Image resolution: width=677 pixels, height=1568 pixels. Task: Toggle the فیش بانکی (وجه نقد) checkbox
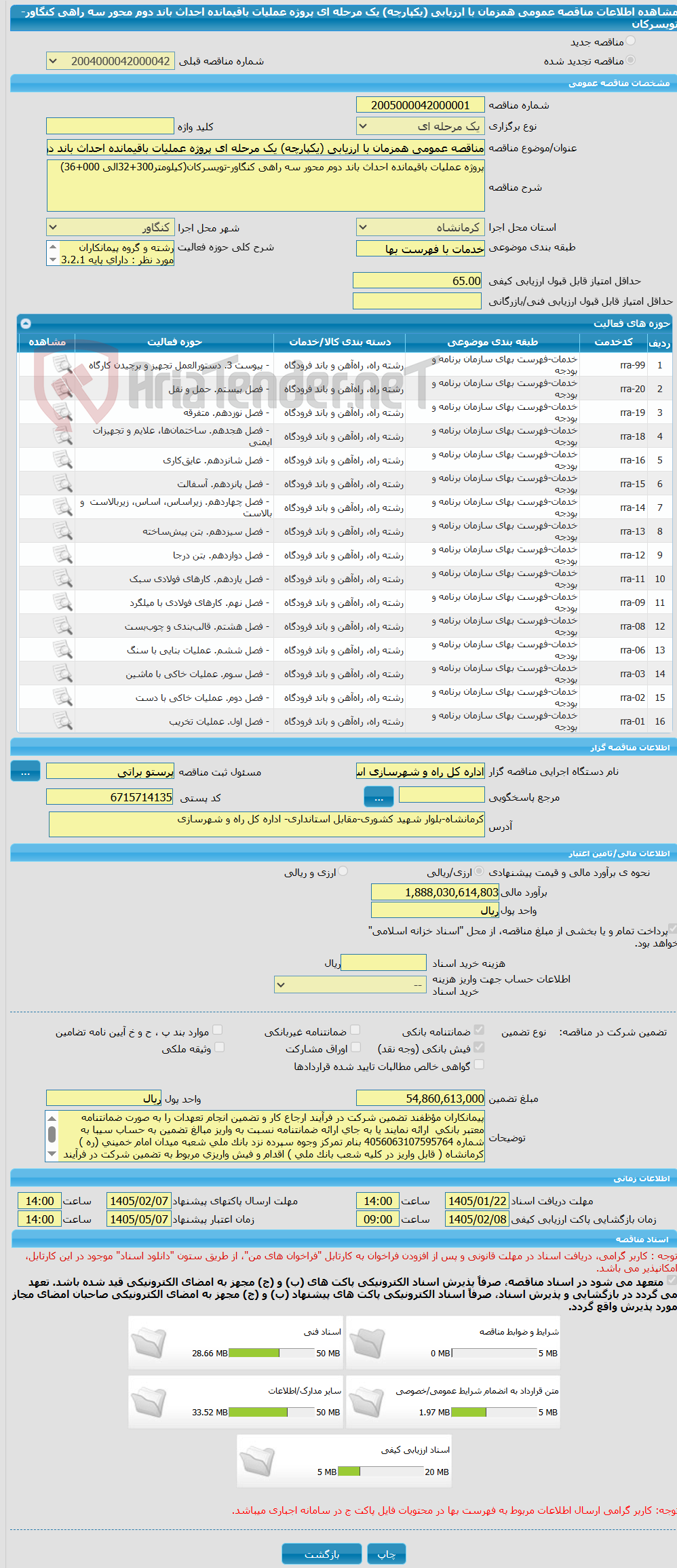tap(479, 1047)
